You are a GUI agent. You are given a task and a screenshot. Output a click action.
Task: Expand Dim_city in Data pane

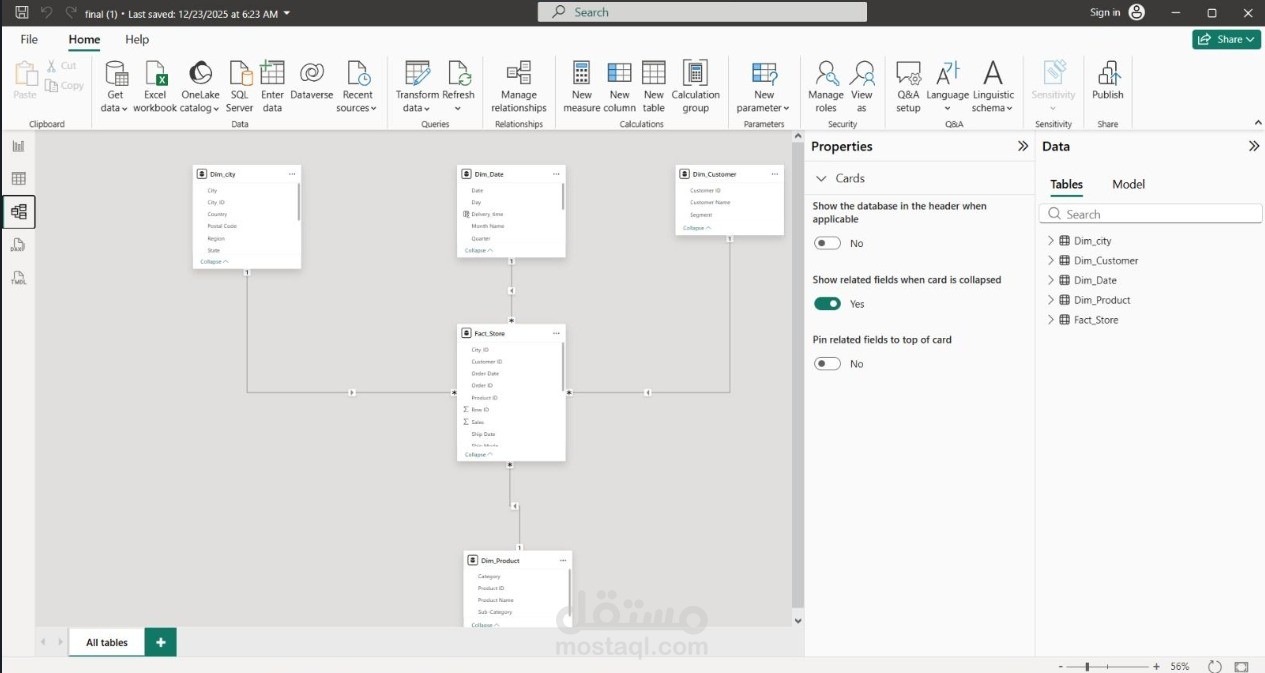point(1051,241)
